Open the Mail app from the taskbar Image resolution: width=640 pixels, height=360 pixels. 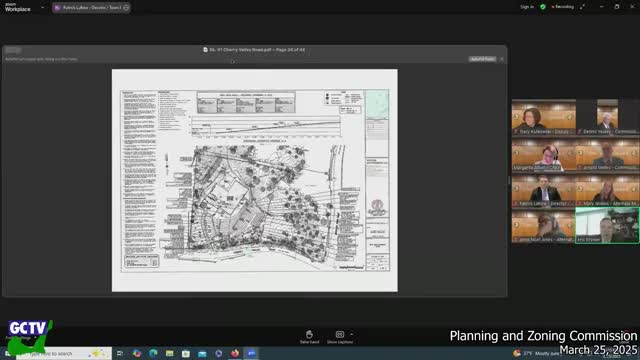(x=202, y=353)
